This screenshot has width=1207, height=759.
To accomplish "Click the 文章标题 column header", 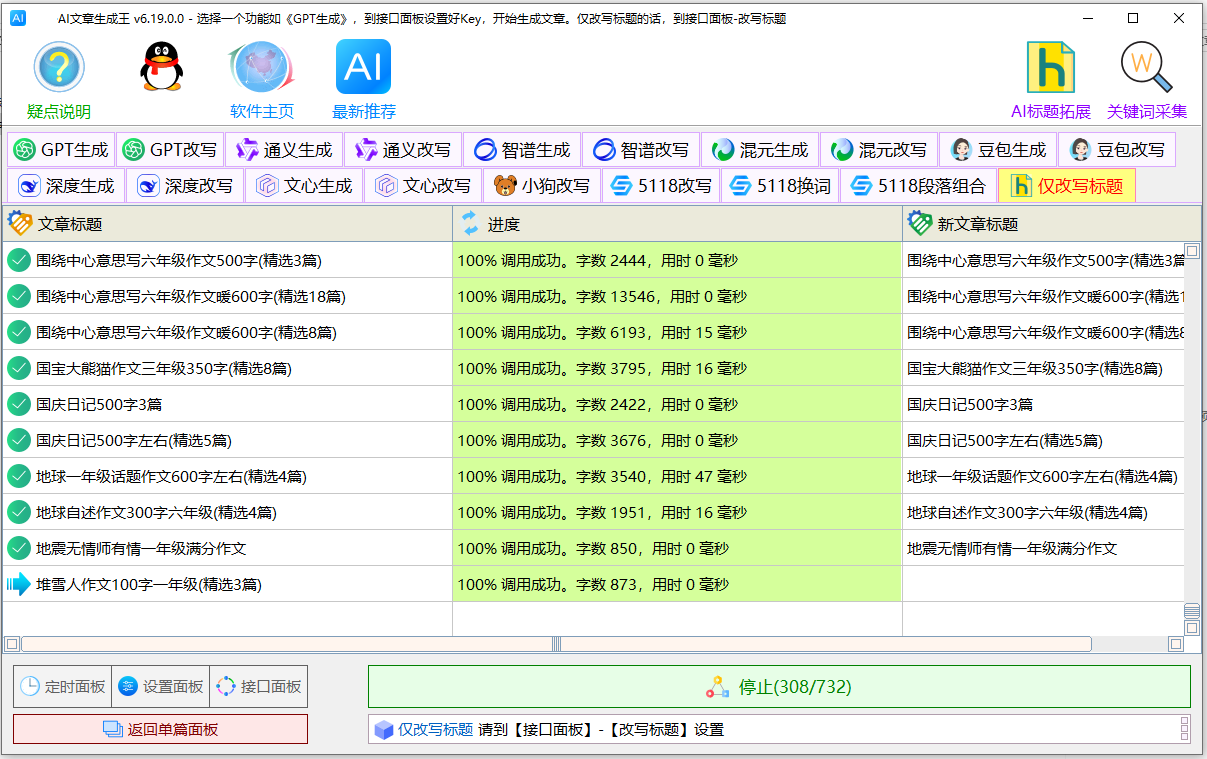I will pos(227,224).
